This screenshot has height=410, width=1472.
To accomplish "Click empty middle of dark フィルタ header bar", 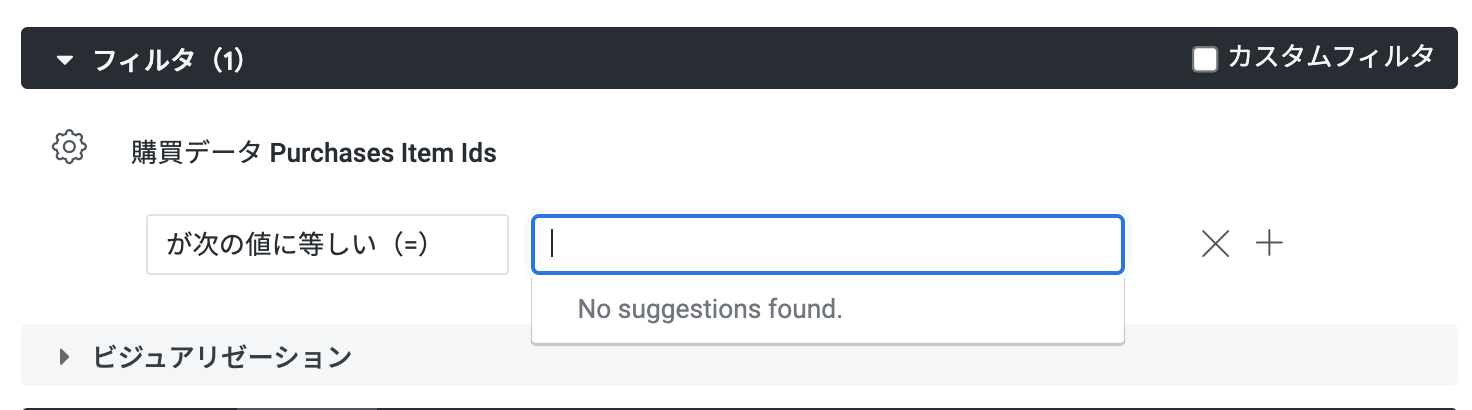I will (x=700, y=59).
